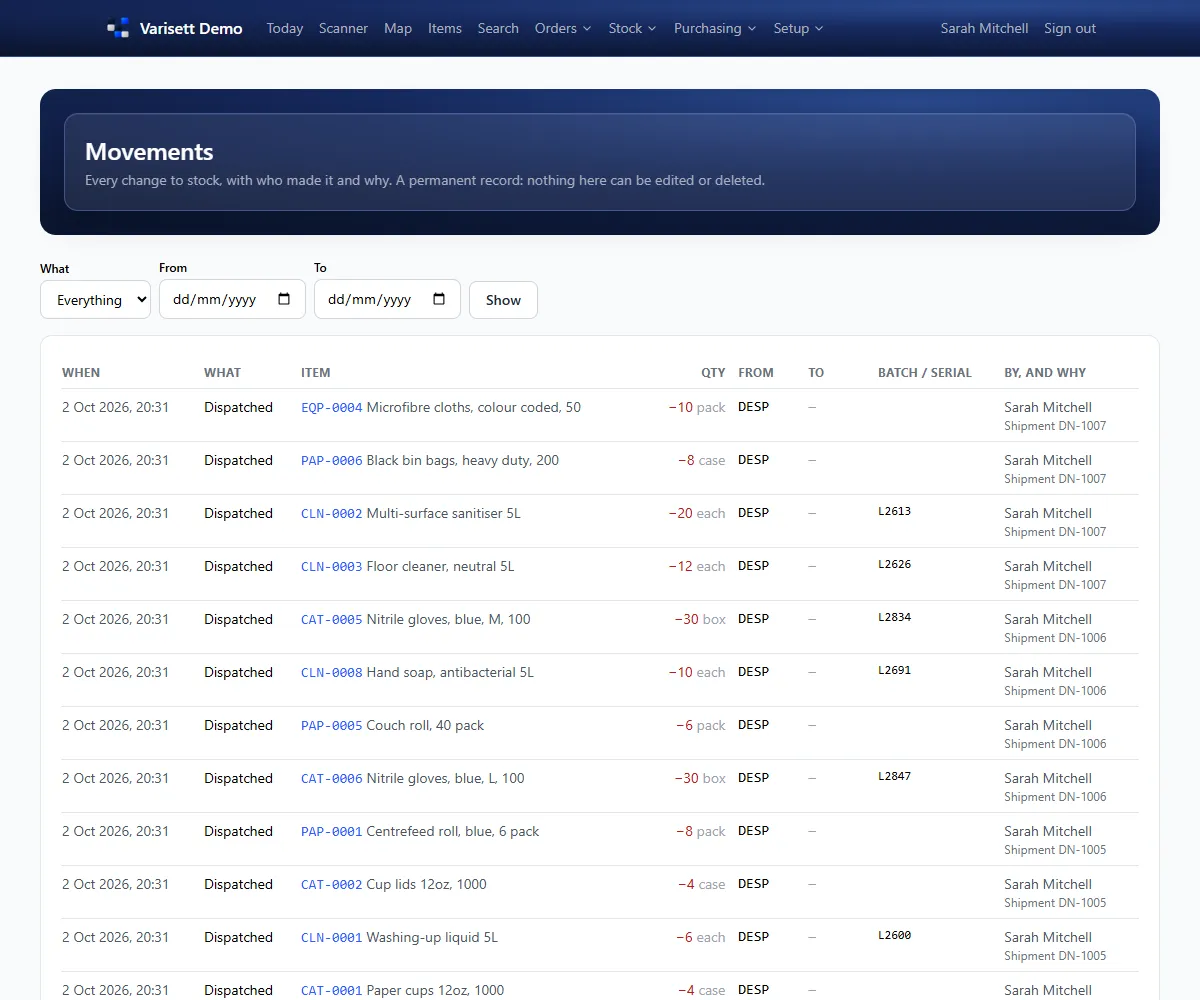1200x1000 pixels.
Task: Open the Scanner page
Action: (343, 28)
